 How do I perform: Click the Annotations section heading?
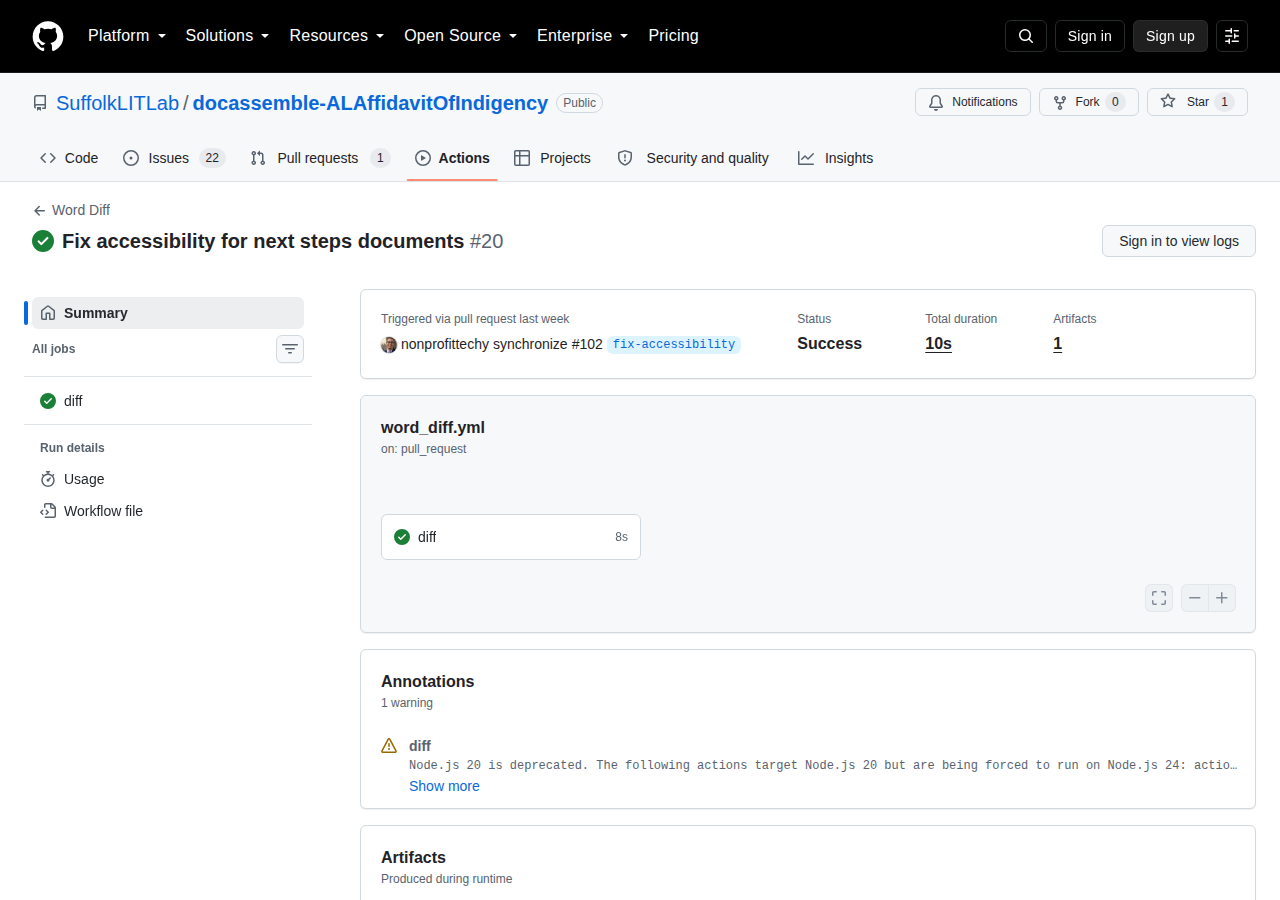(x=428, y=681)
